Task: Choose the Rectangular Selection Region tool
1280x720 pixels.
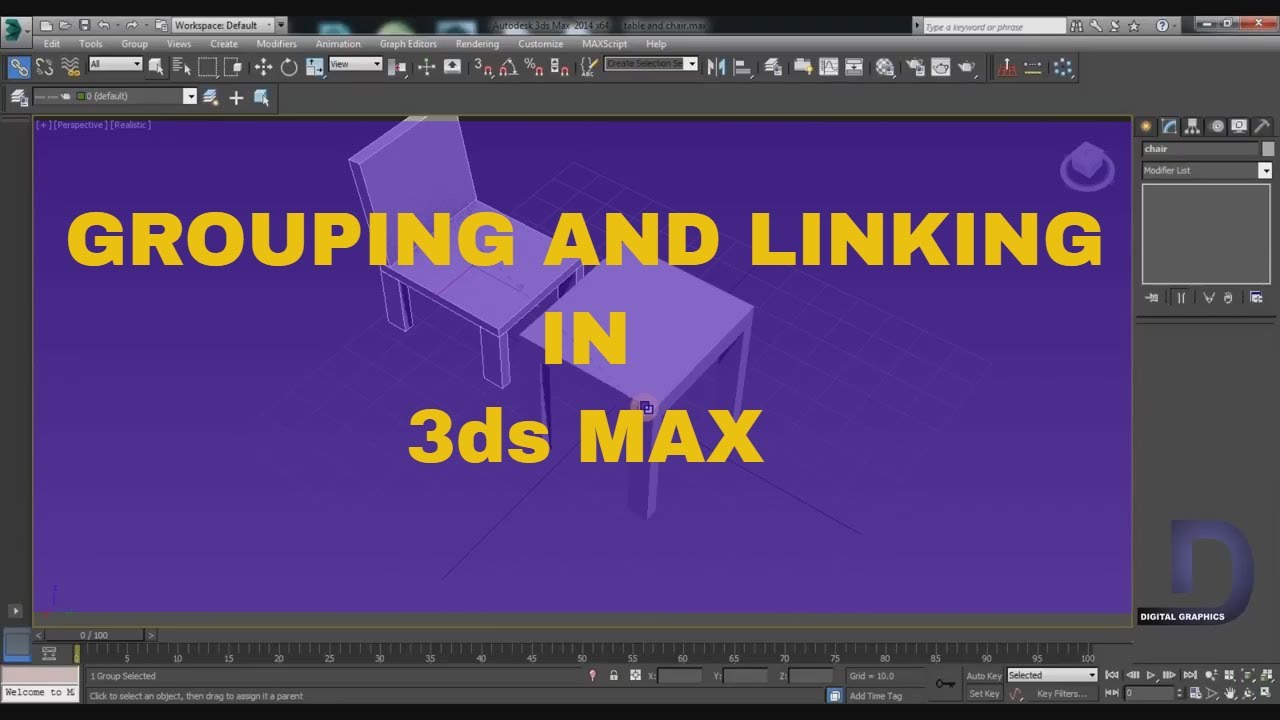Action: [x=207, y=67]
